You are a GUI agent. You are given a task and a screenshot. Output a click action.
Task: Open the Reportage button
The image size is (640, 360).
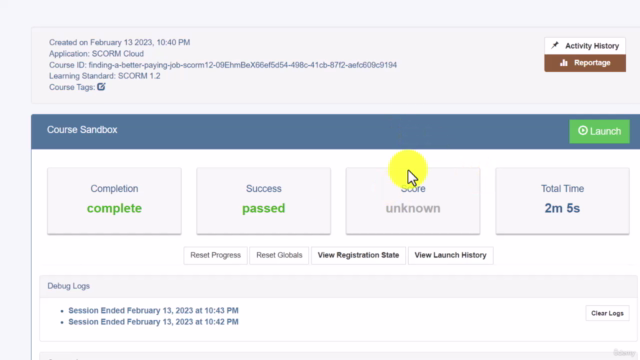pos(585,63)
